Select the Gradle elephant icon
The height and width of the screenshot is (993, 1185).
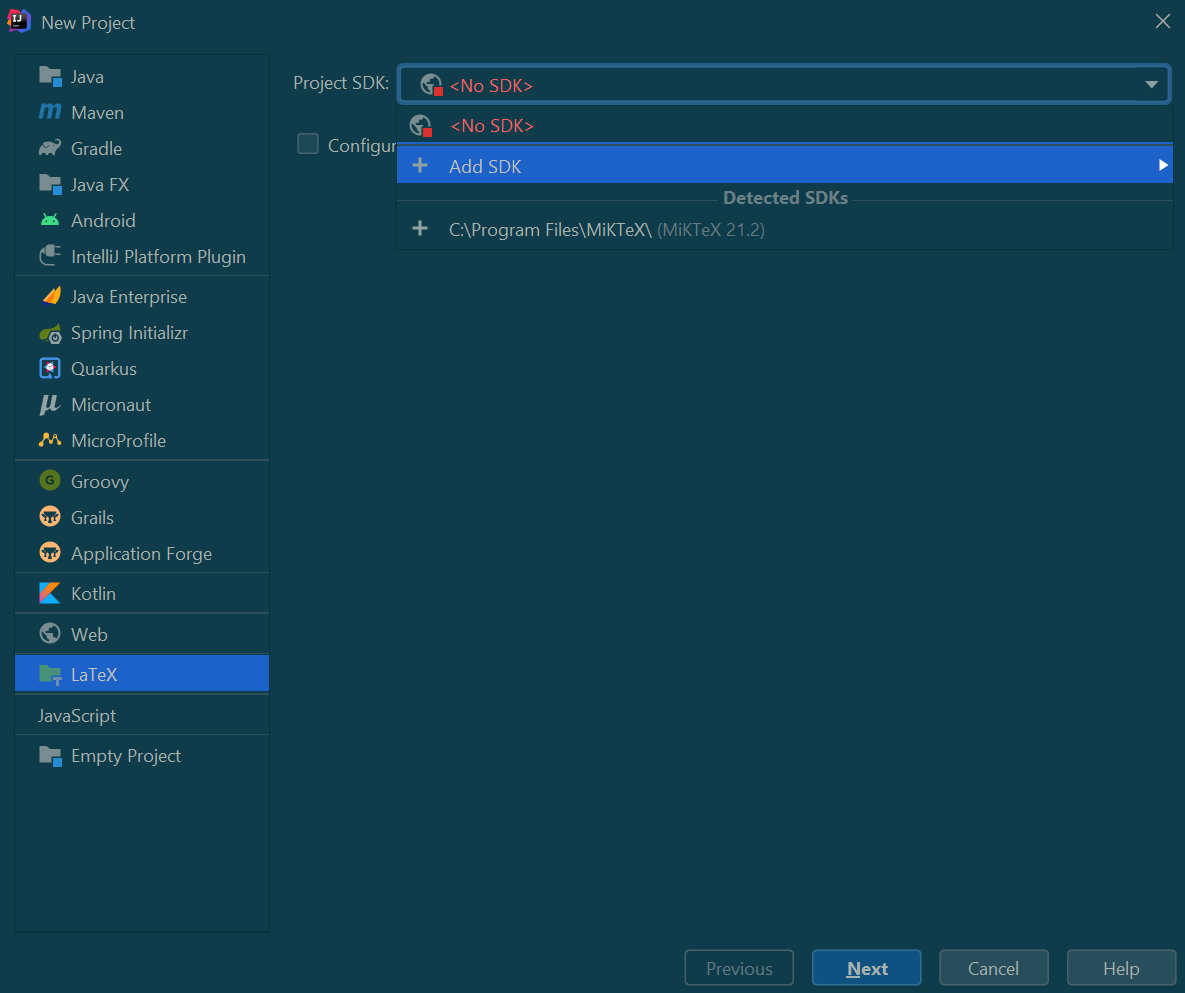[x=50, y=148]
